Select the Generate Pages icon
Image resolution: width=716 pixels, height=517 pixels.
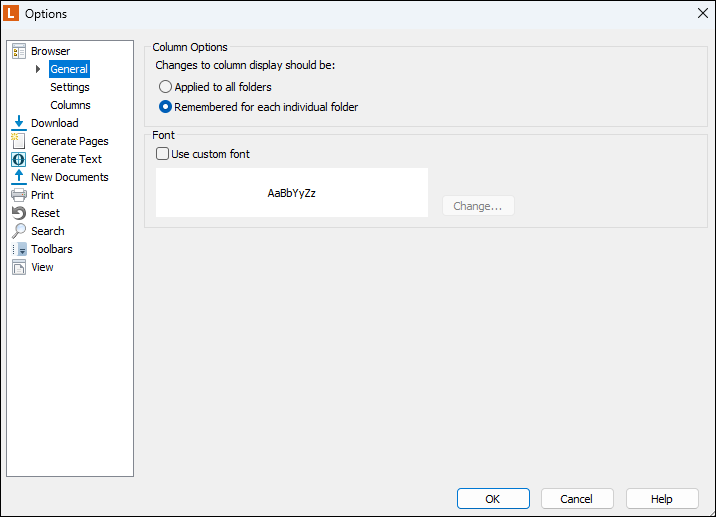click(x=19, y=141)
